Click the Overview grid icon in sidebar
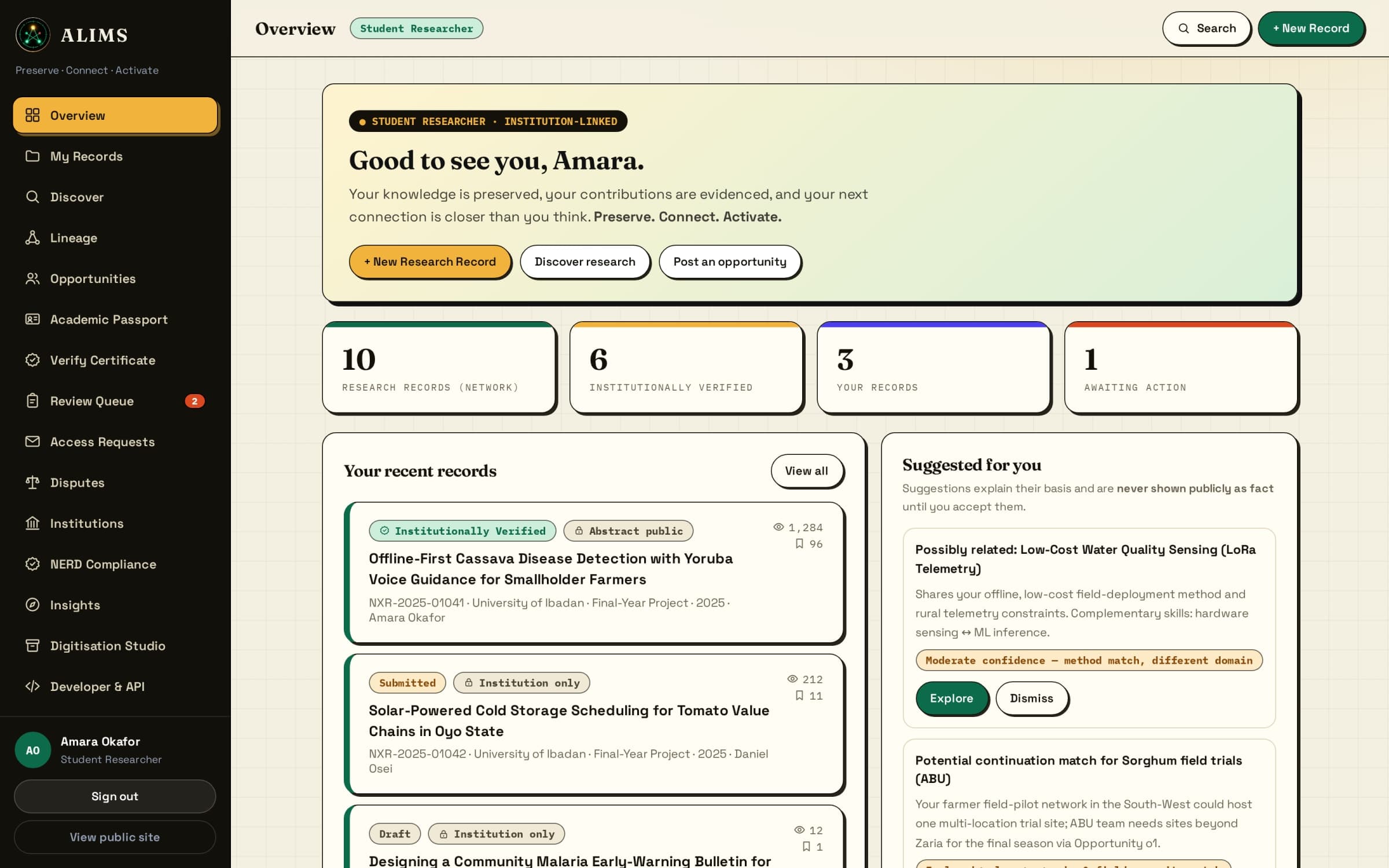This screenshot has width=1389, height=868. pyautogui.click(x=32, y=115)
